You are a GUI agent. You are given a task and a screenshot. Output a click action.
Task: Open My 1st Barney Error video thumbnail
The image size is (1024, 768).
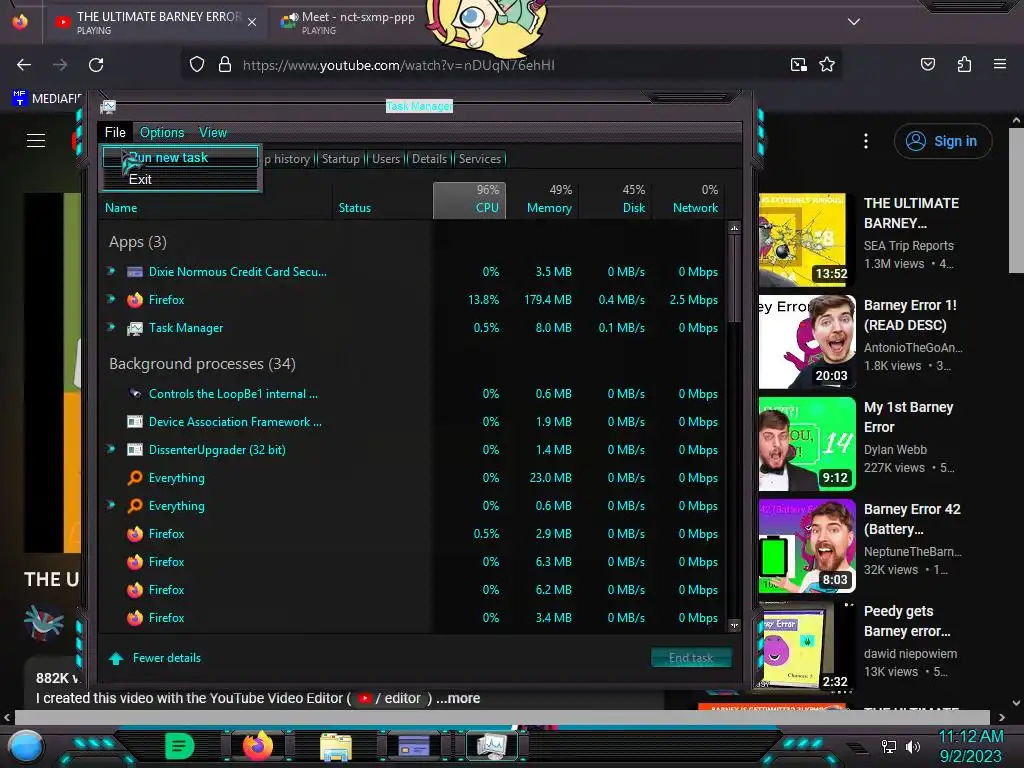[x=807, y=443]
